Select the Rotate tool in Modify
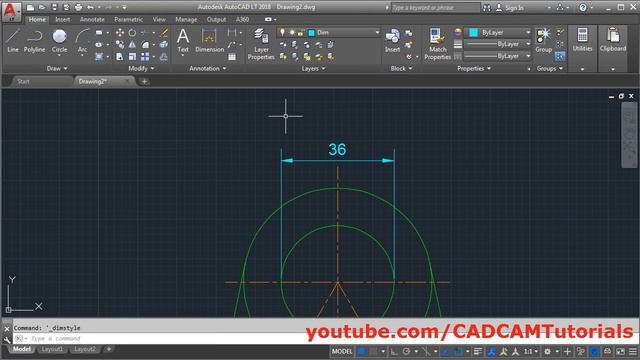This screenshot has width=640, height=360. pos(132,33)
